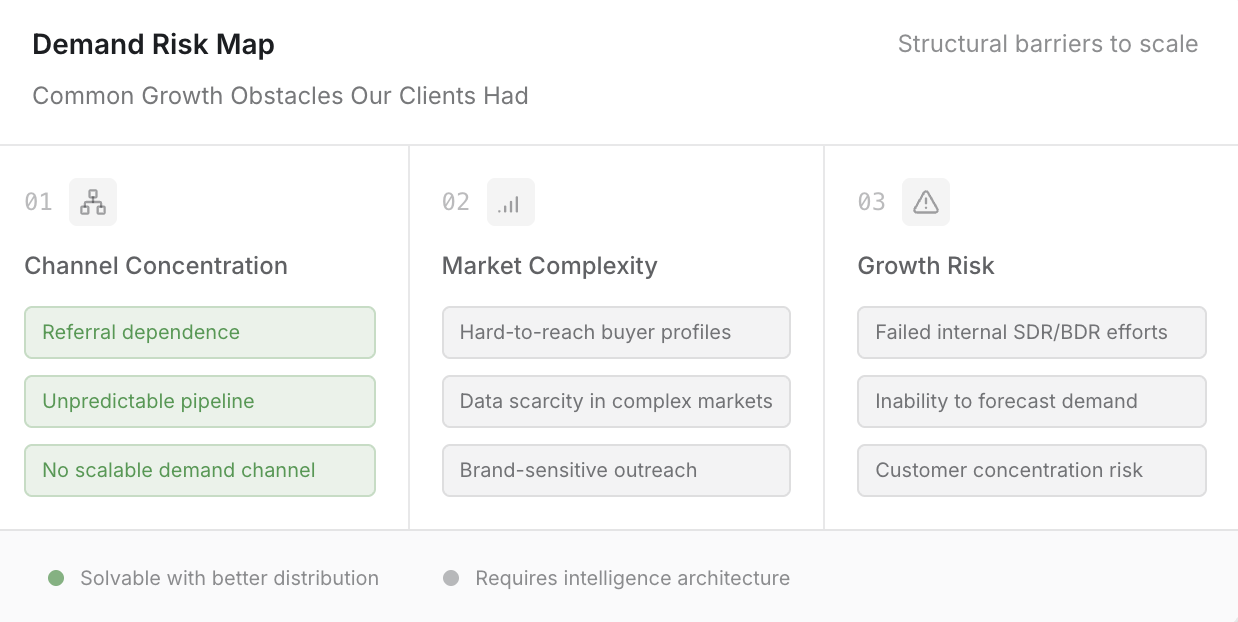Click the Market Complexity signal bars icon
Viewport: 1238px width, 622px height.
click(510, 202)
